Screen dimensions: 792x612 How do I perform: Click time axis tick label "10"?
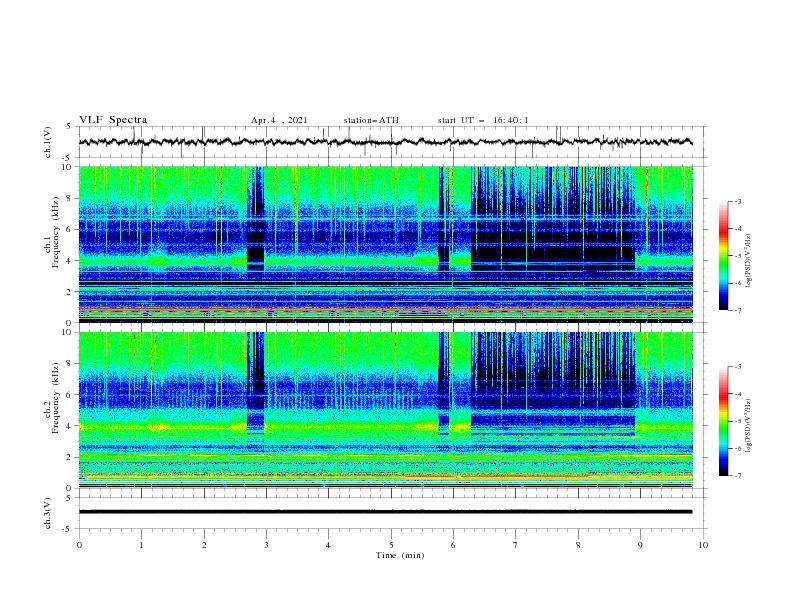[x=703, y=545]
